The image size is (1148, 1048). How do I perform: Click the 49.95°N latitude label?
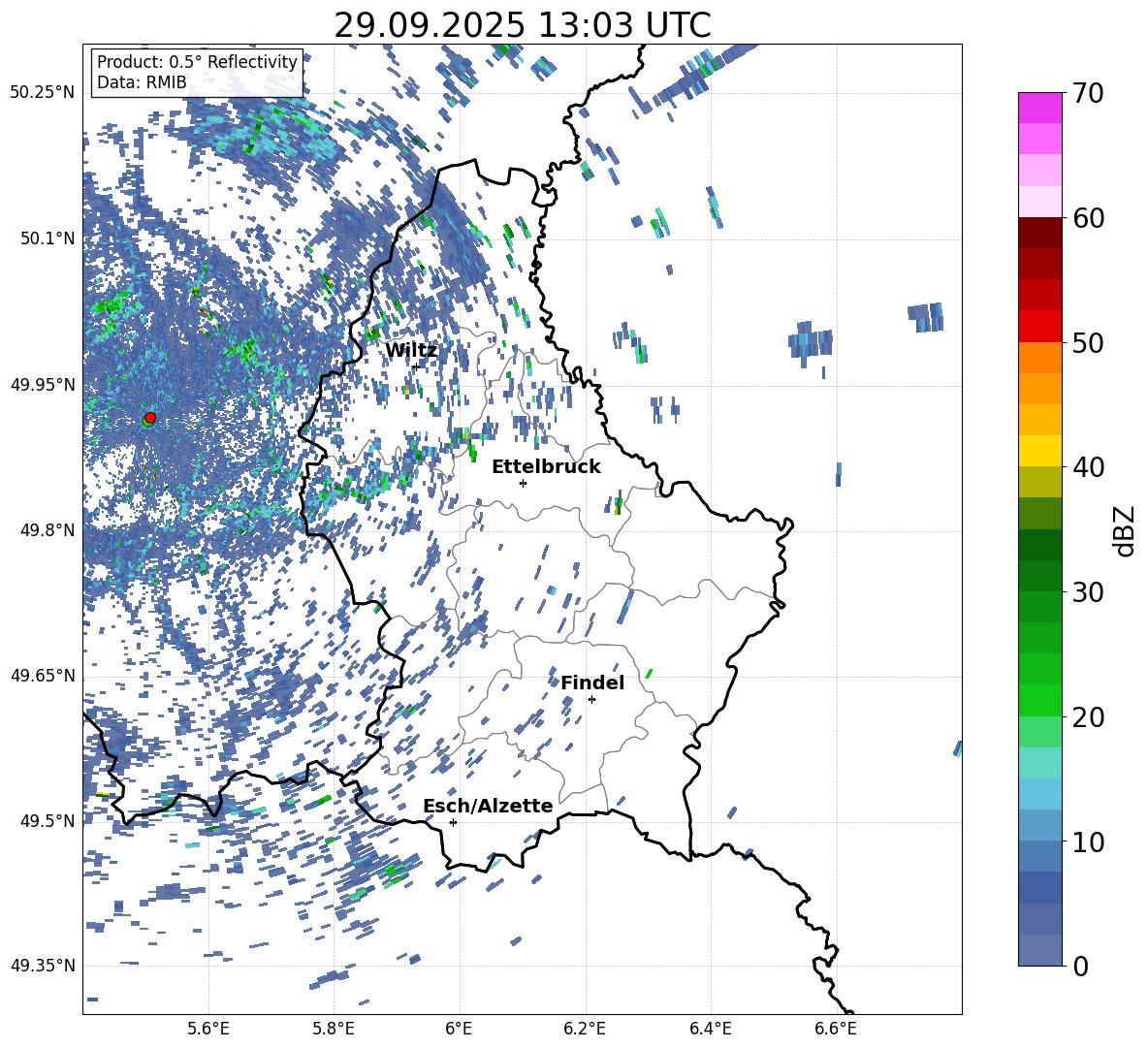[43, 384]
